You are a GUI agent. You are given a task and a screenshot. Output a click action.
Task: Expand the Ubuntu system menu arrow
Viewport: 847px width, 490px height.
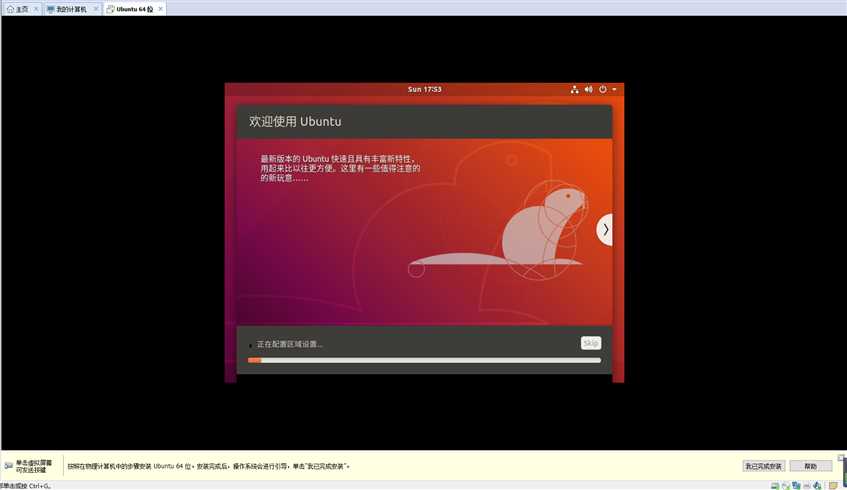[x=614, y=89]
